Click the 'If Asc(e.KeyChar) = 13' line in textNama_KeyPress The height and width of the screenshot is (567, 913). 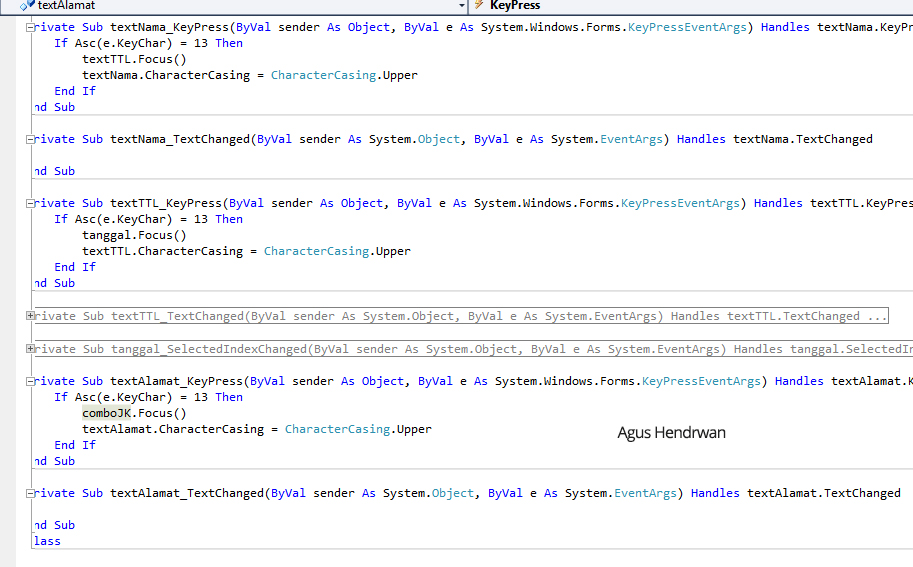[148, 43]
